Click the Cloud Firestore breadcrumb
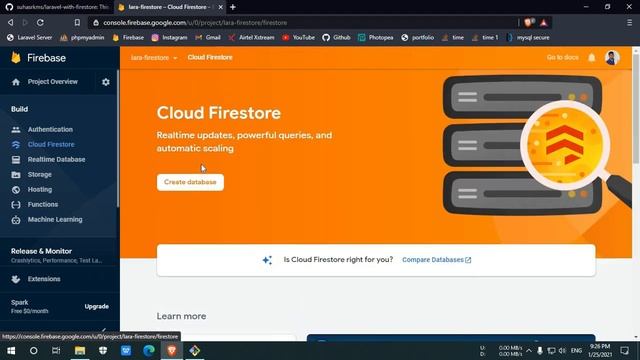Screen dimensions: 640x360 point(210,58)
